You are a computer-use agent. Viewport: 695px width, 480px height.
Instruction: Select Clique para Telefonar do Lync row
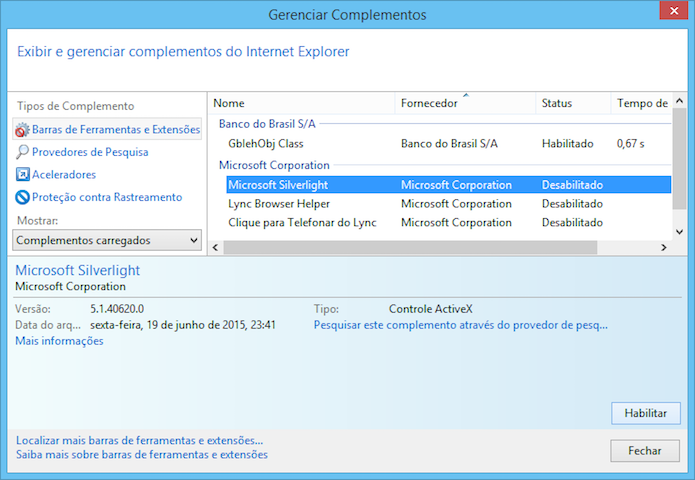click(302, 223)
